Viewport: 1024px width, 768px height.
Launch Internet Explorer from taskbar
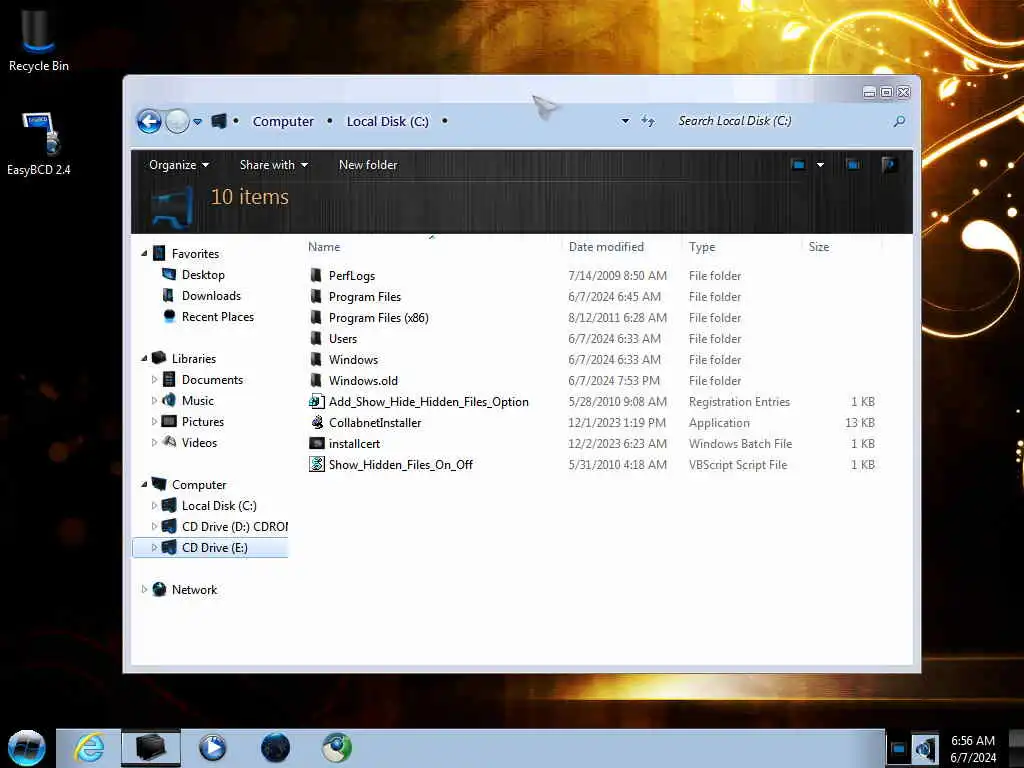(x=89, y=748)
